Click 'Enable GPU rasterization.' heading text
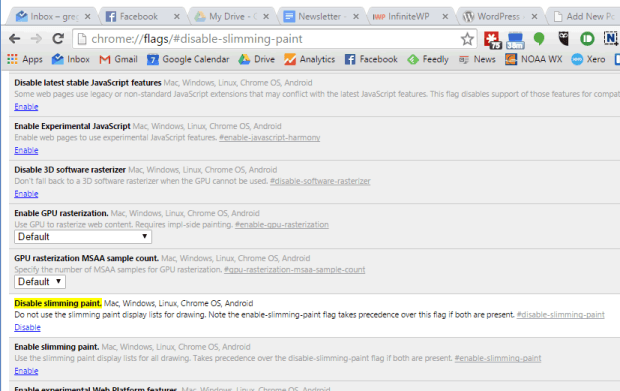This screenshot has width=620, height=391. click(x=61, y=213)
